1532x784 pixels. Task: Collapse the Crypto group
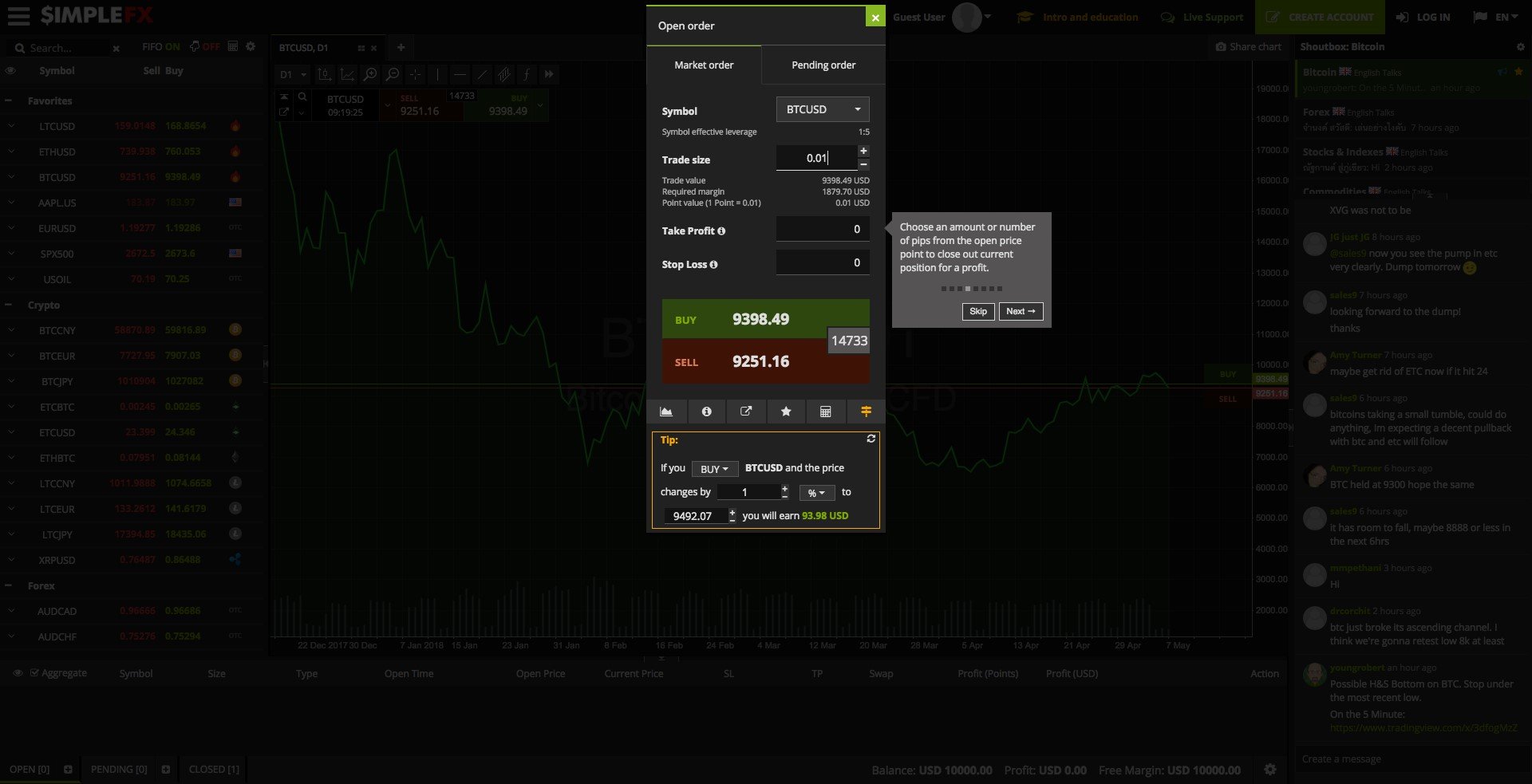pos(8,305)
